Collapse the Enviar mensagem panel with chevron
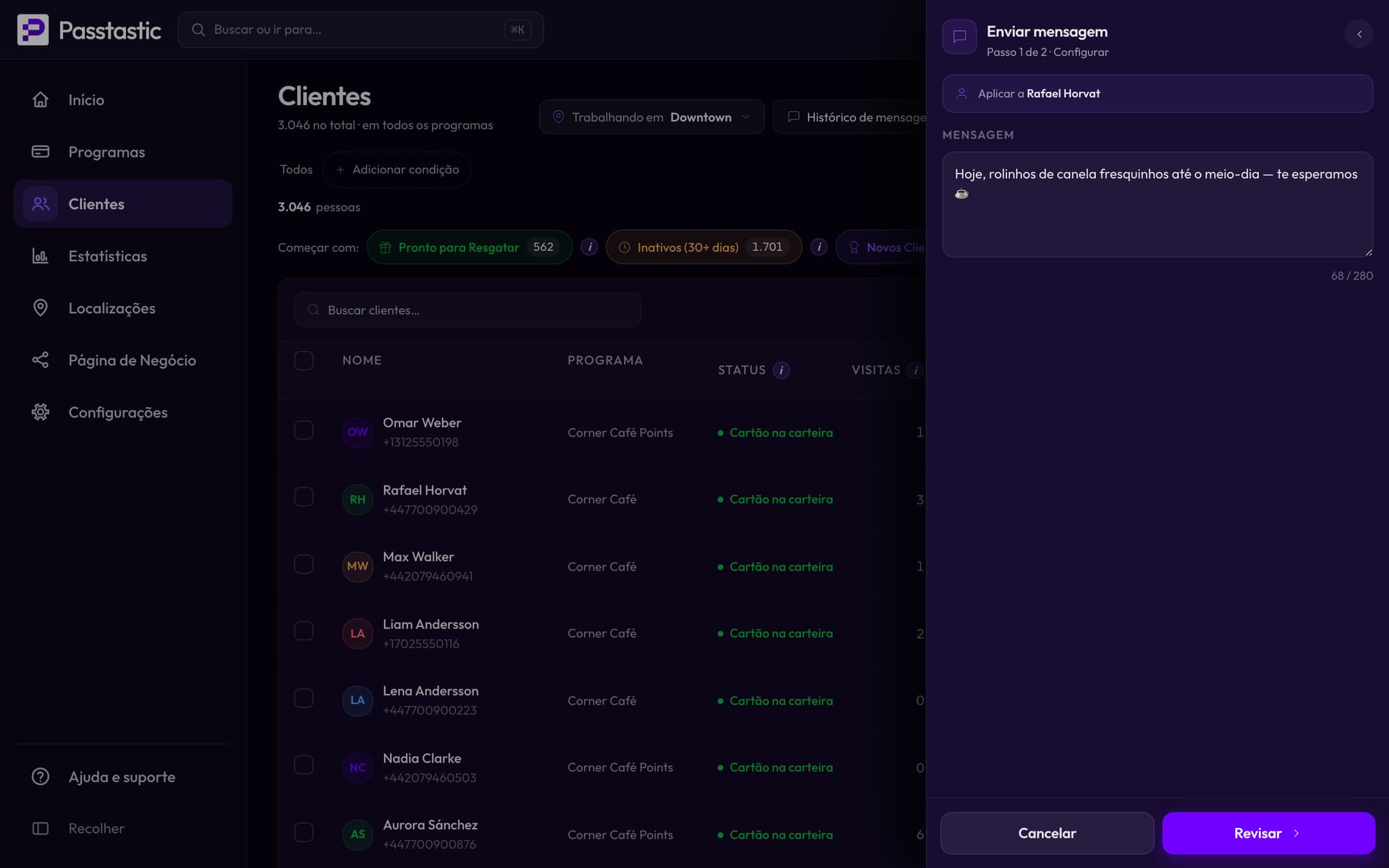The height and width of the screenshot is (868, 1389). [x=1359, y=34]
